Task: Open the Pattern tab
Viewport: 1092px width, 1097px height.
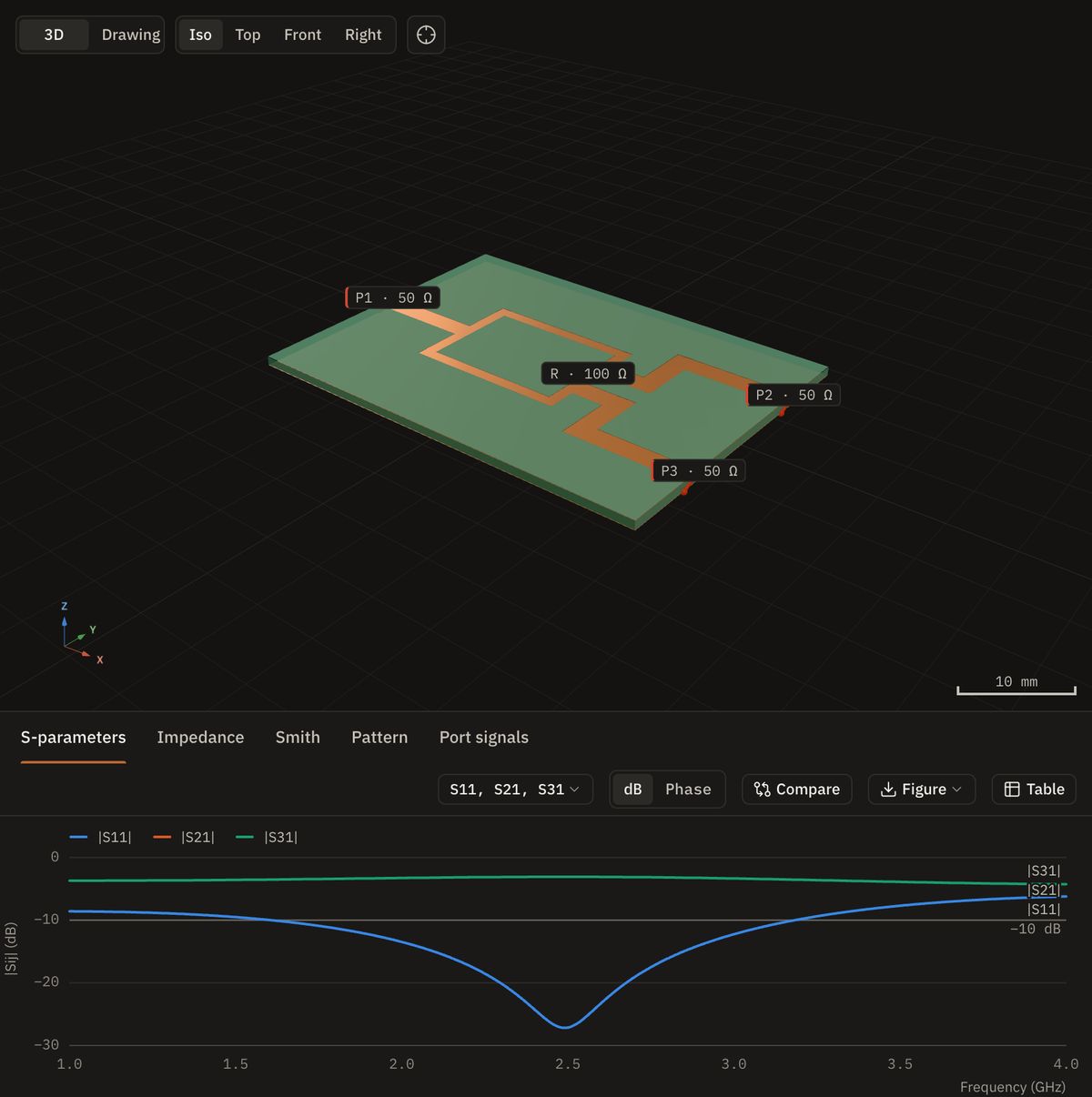Action: (x=379, y=738)
